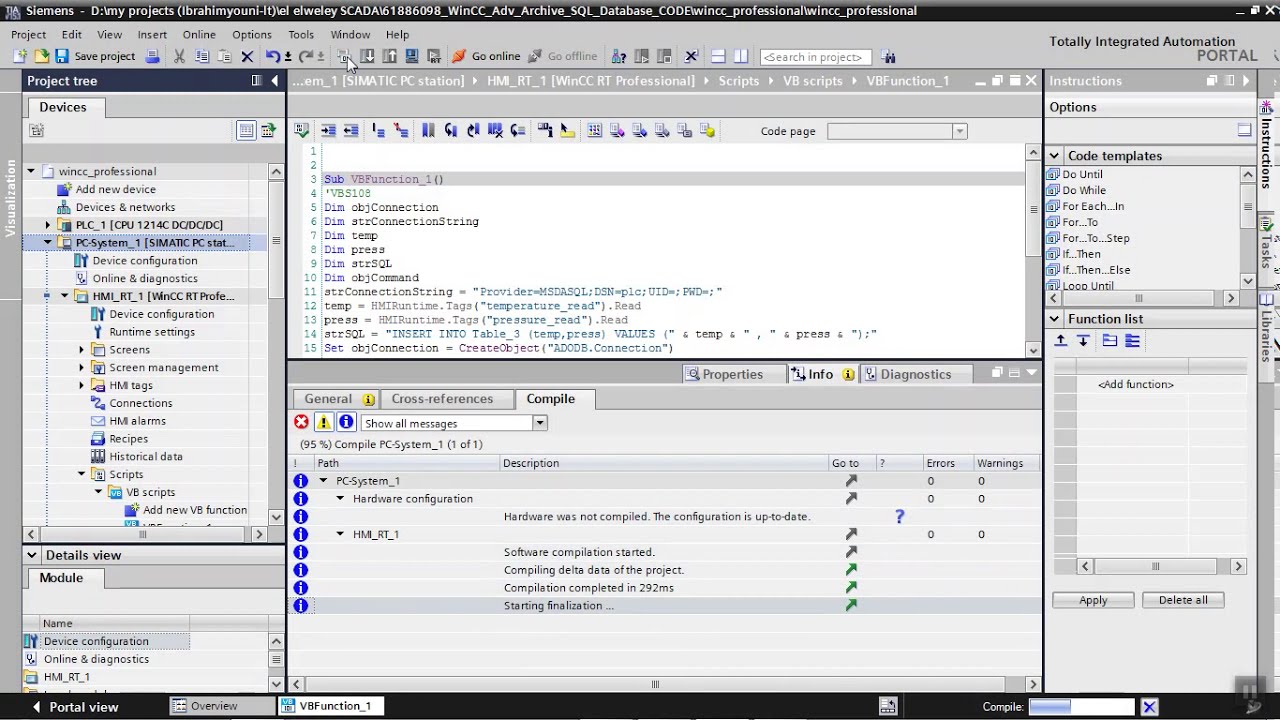Open the Online menu
The image size is (1280, 720).
click(199, 34)
